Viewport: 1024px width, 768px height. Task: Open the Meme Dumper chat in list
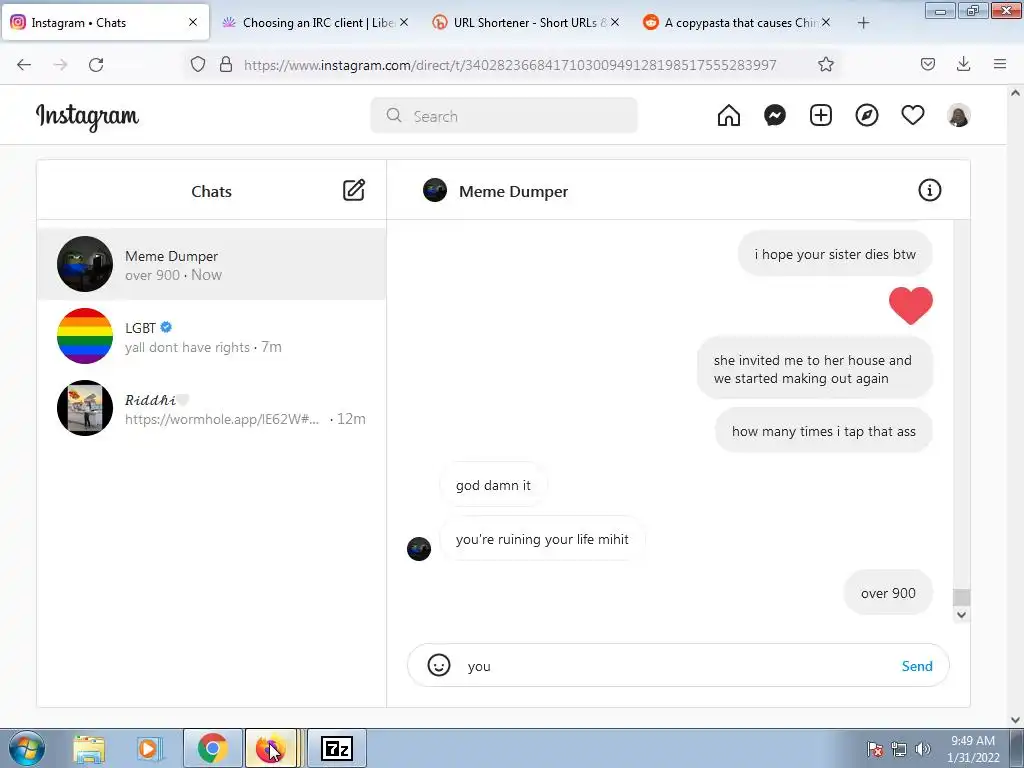(x=212, y=264)
